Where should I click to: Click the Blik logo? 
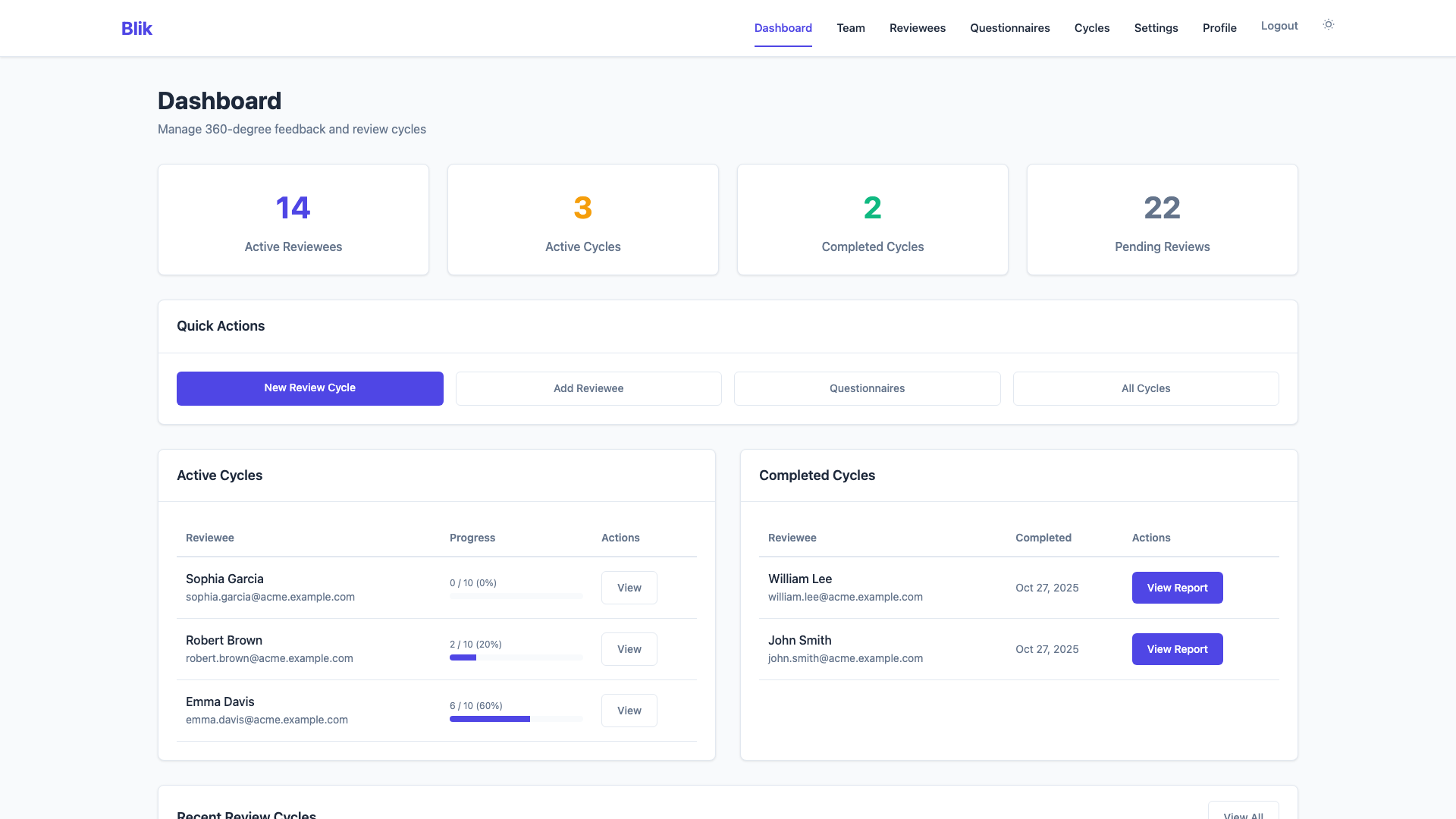coord(136,28)
